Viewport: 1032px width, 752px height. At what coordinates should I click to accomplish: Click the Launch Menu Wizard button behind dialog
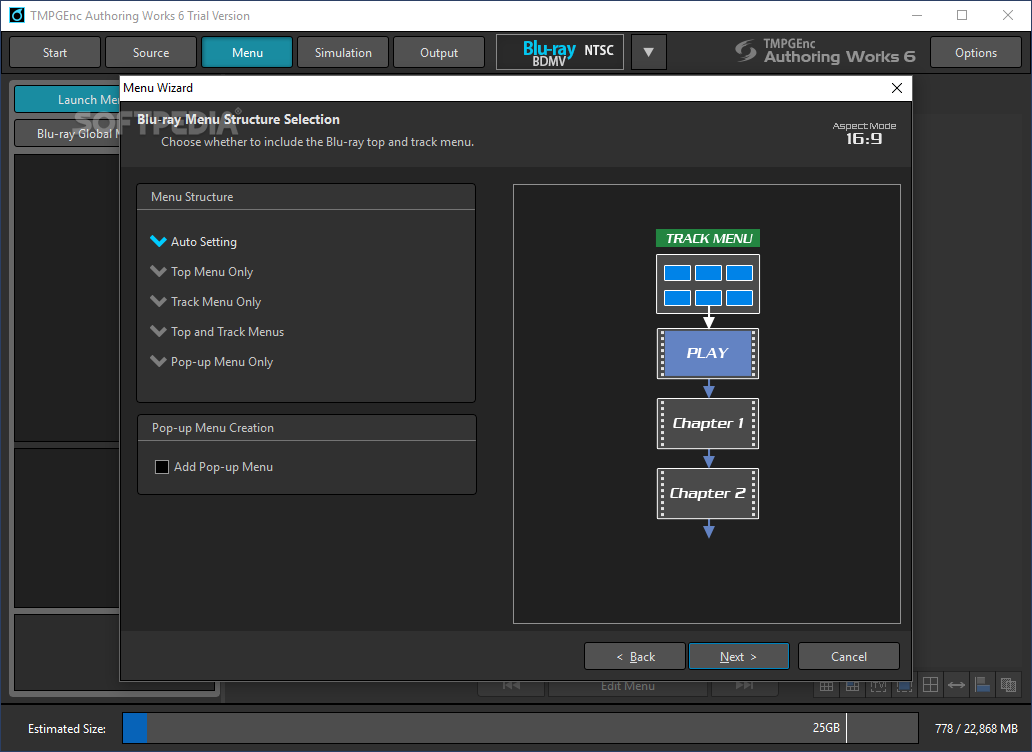(67, 99)
